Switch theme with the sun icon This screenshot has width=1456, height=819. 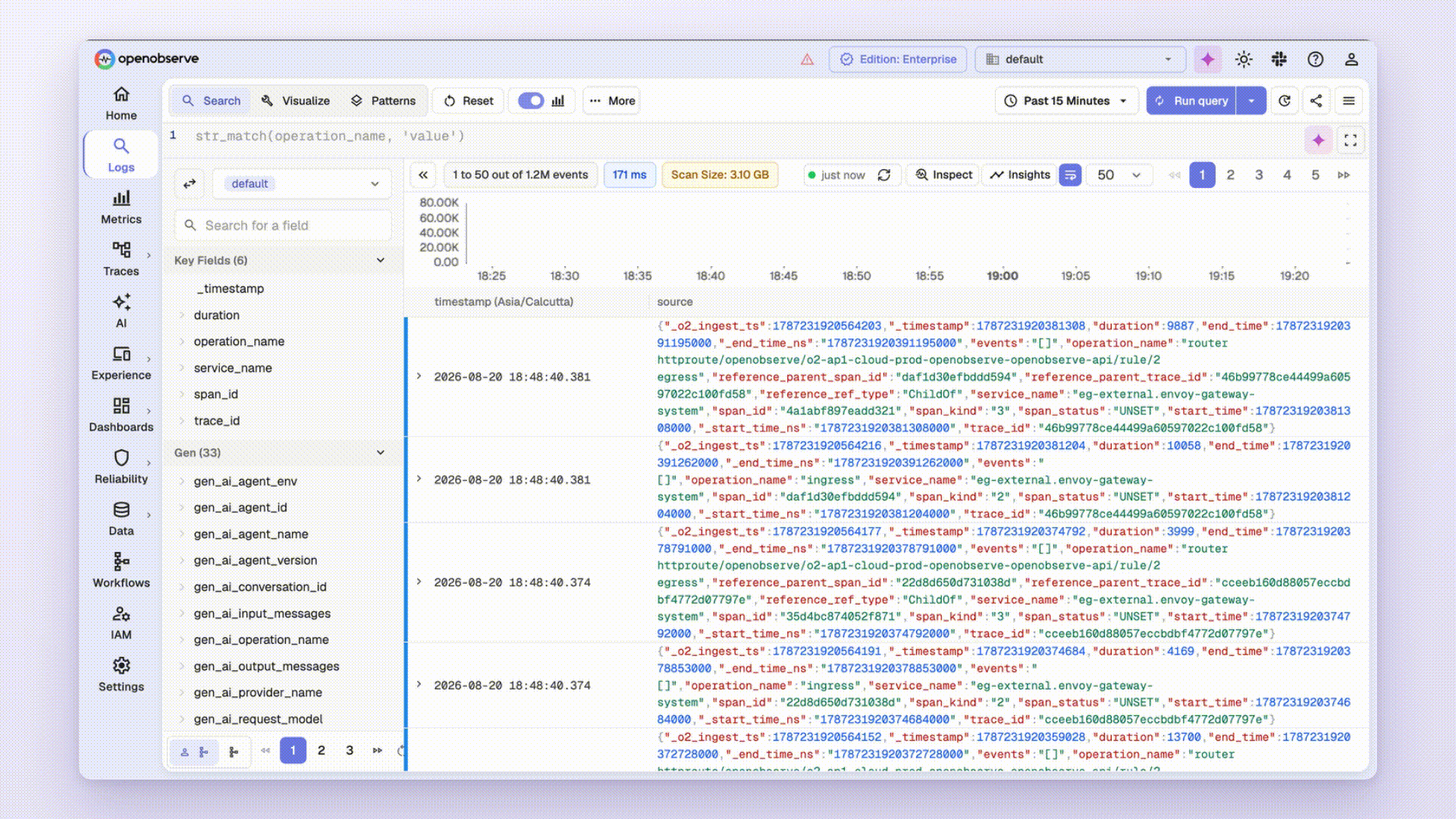[1244, 59]
